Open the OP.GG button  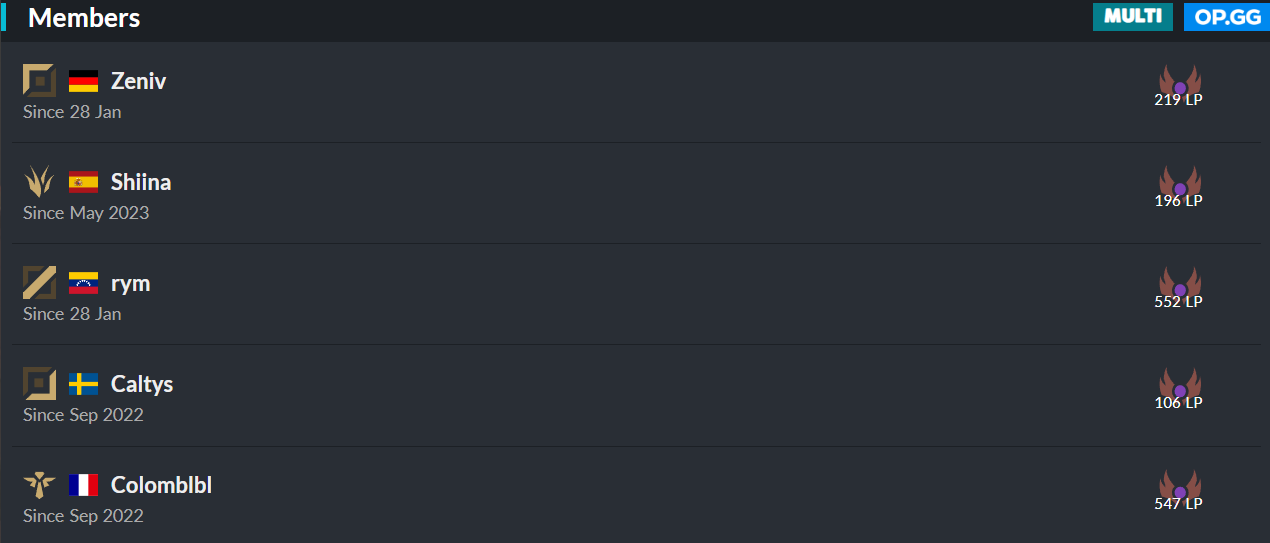1227,16
